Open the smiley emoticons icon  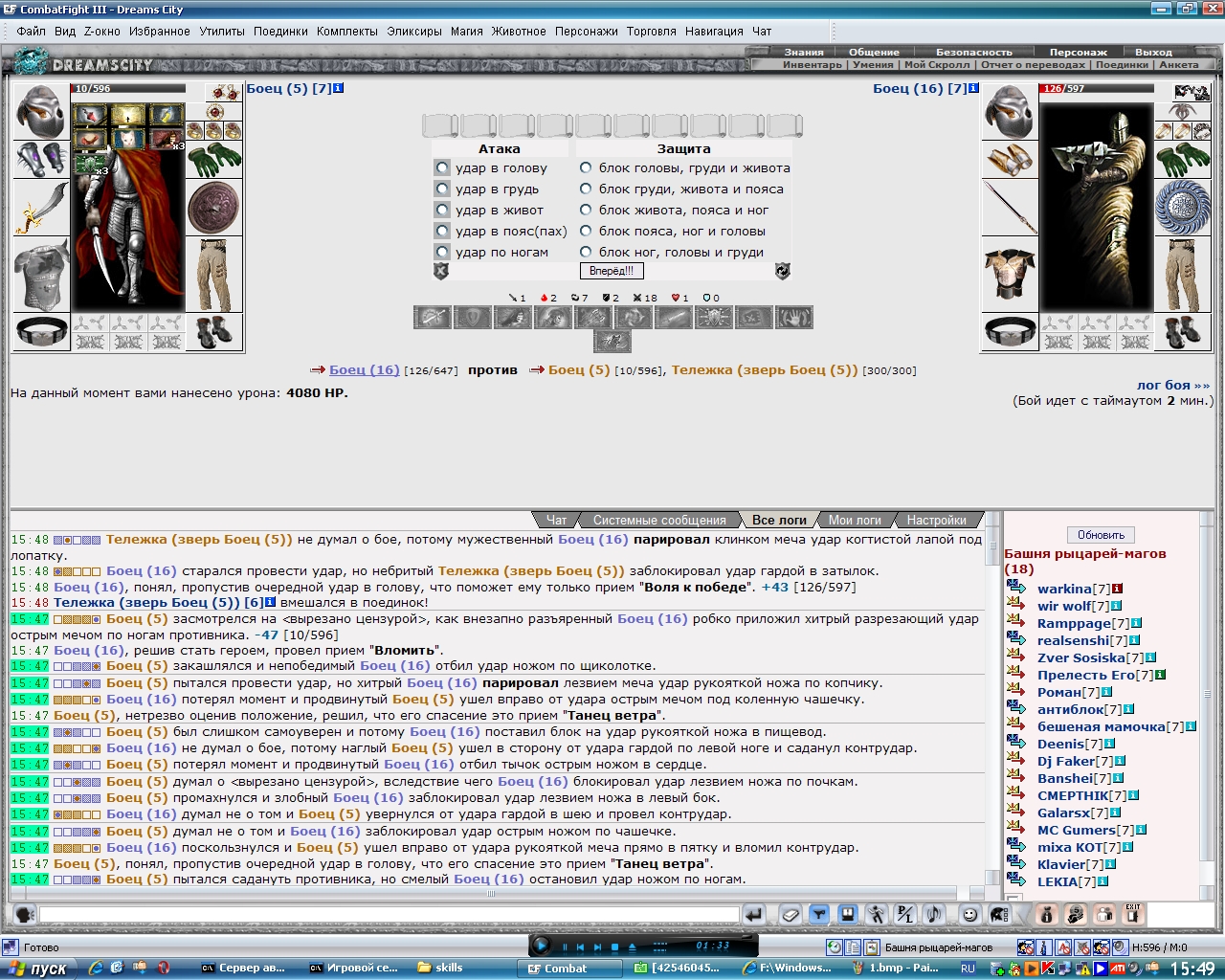[969, 915]
